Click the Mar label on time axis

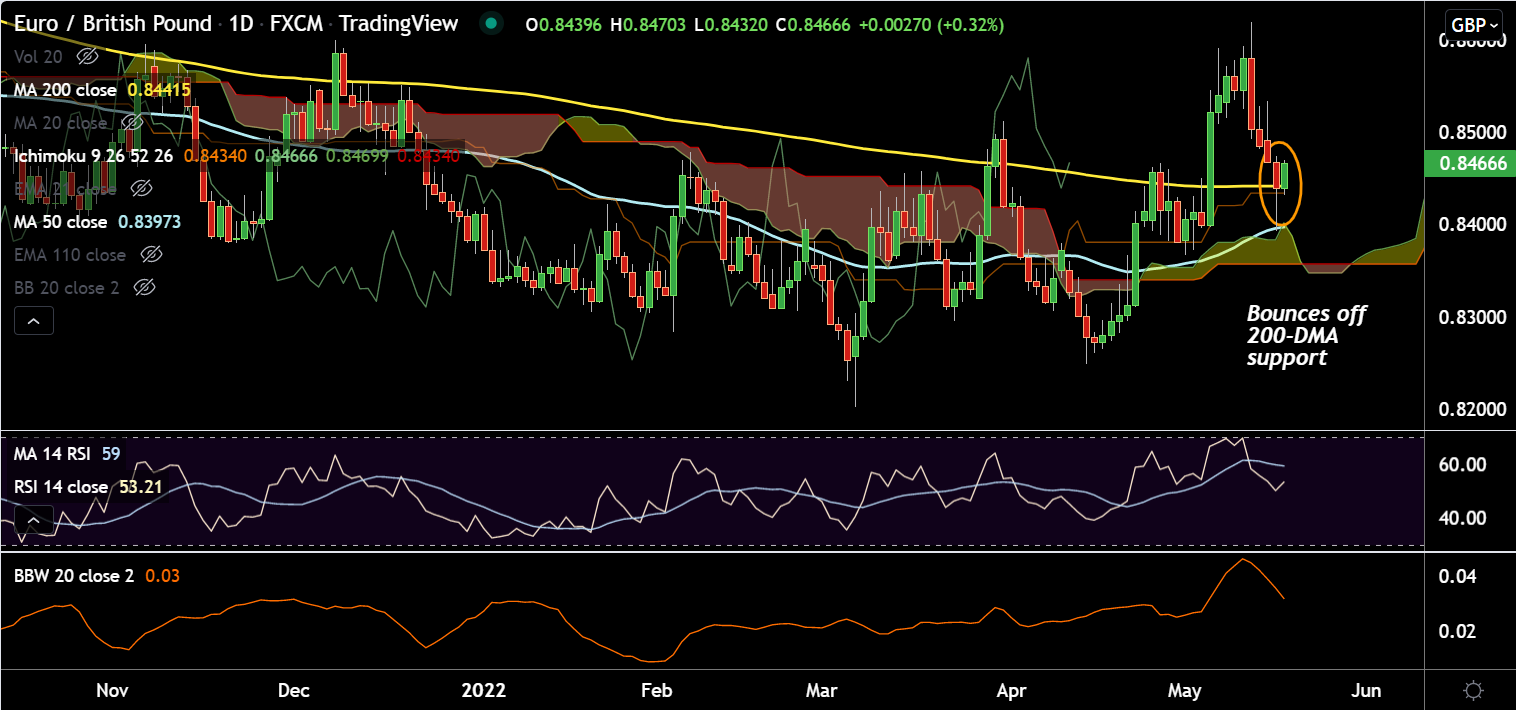pos(822,691)
